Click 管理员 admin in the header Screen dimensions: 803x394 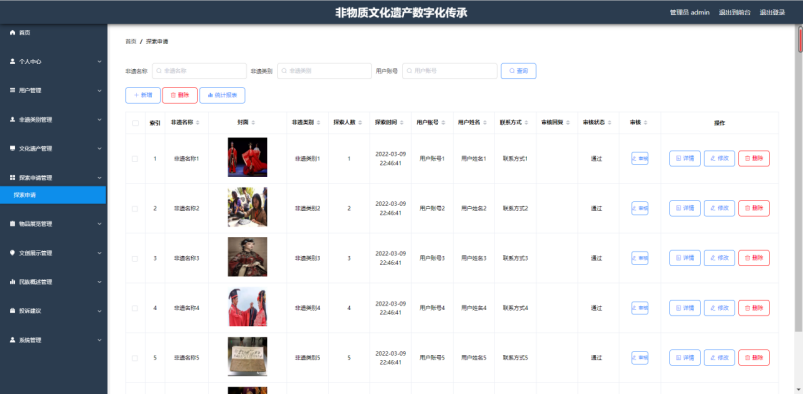coord(690,12)
